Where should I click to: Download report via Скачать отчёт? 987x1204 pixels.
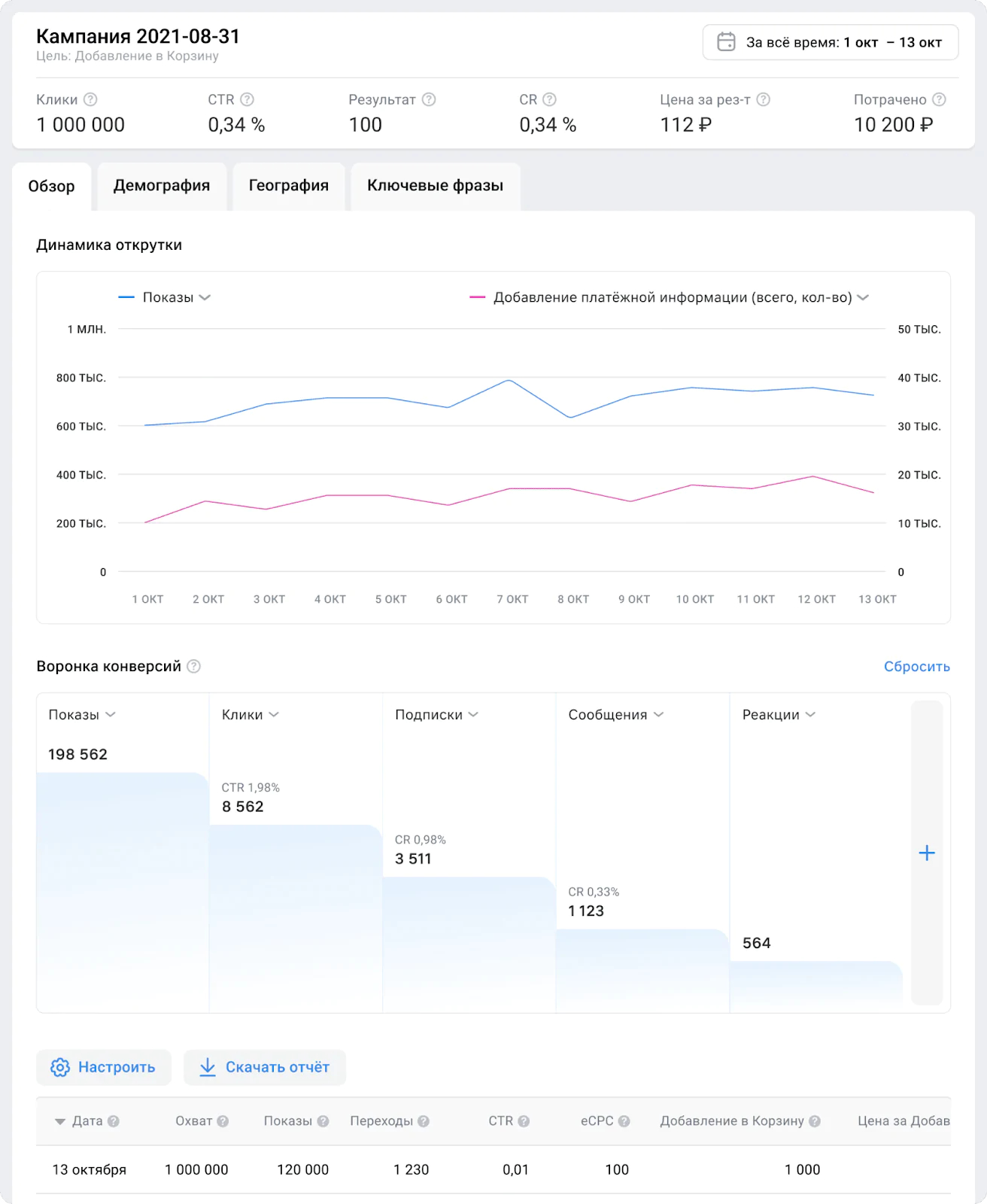(265, 1067)
